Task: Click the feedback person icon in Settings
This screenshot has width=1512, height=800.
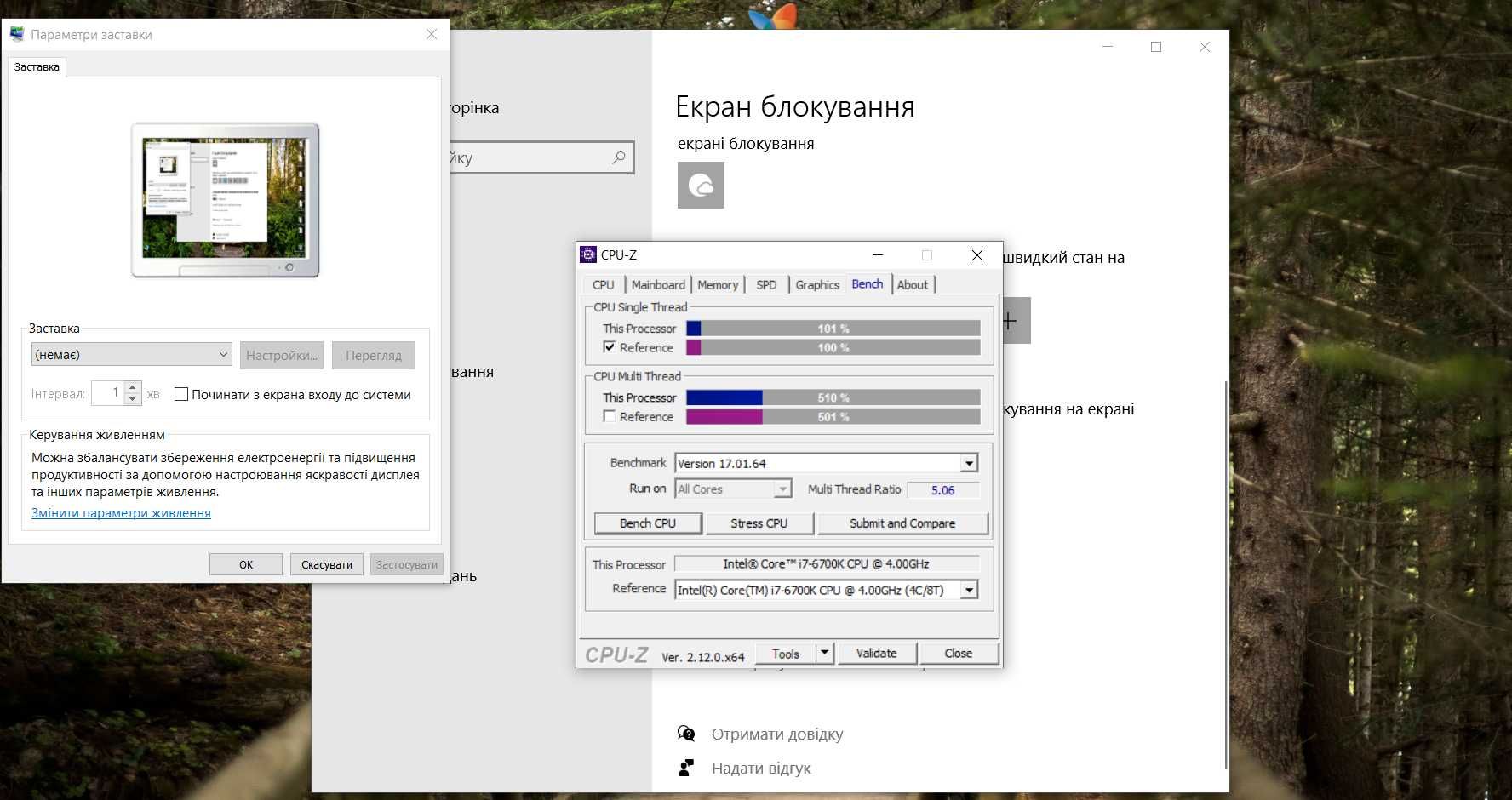Action: click(x=686, y=768)
